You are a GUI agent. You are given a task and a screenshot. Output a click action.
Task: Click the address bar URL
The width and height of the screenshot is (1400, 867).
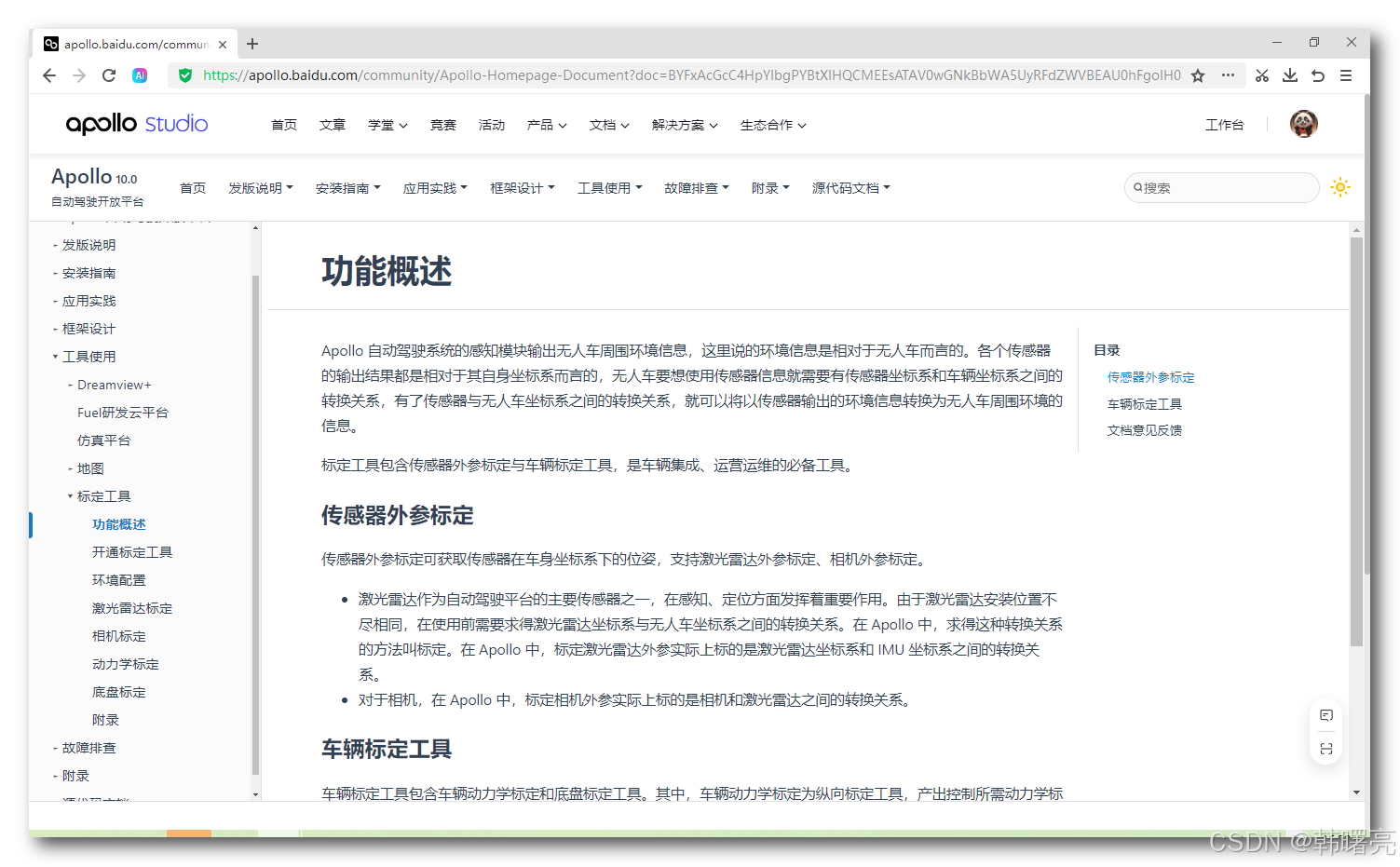click(x=691, y=75)
